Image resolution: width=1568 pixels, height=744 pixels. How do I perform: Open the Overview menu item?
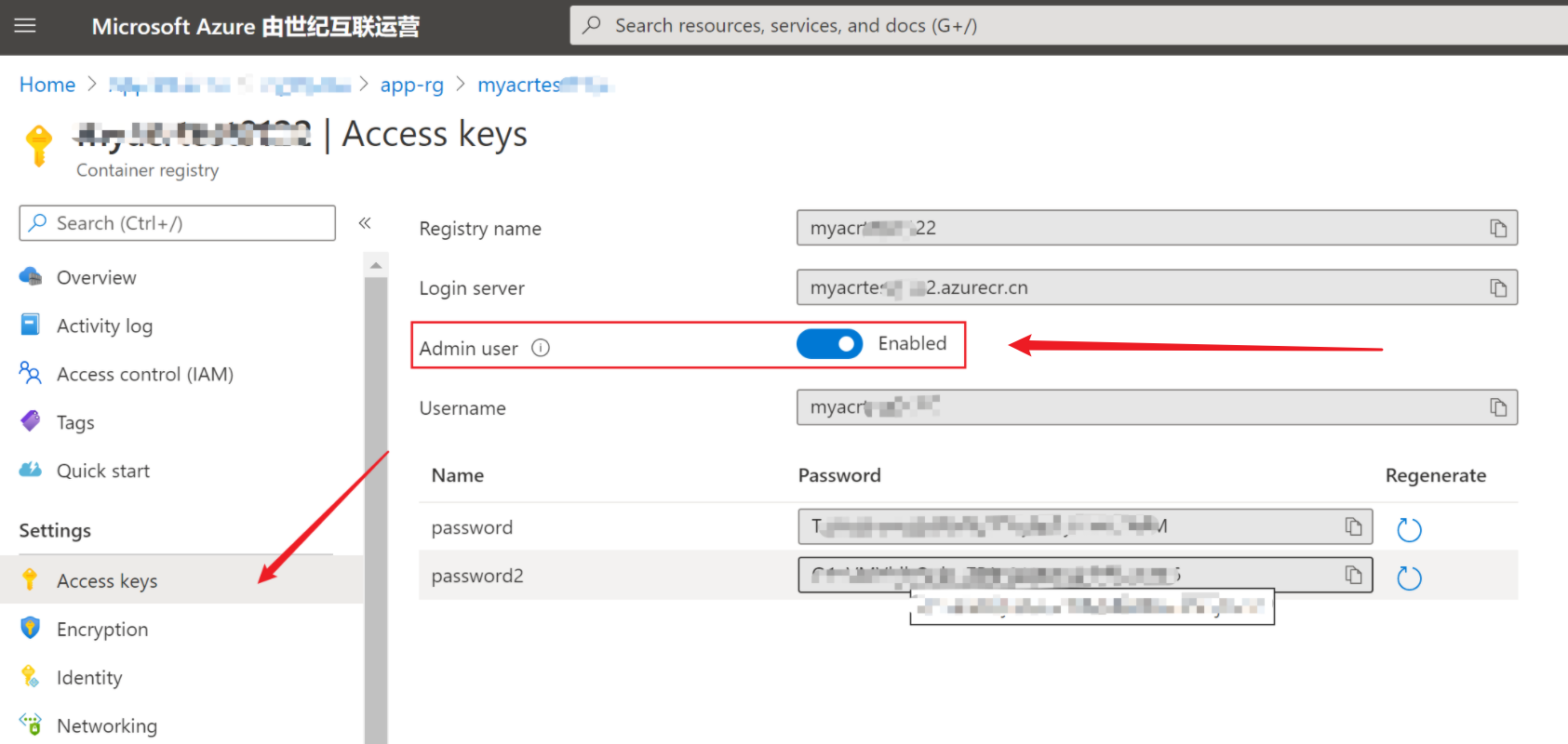click(x=96, y=277)
